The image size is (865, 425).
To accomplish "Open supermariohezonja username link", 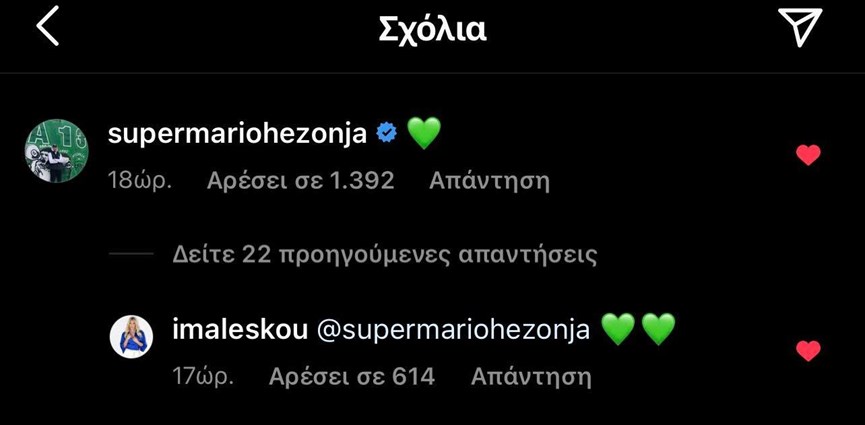I will (x=237, y=135).
